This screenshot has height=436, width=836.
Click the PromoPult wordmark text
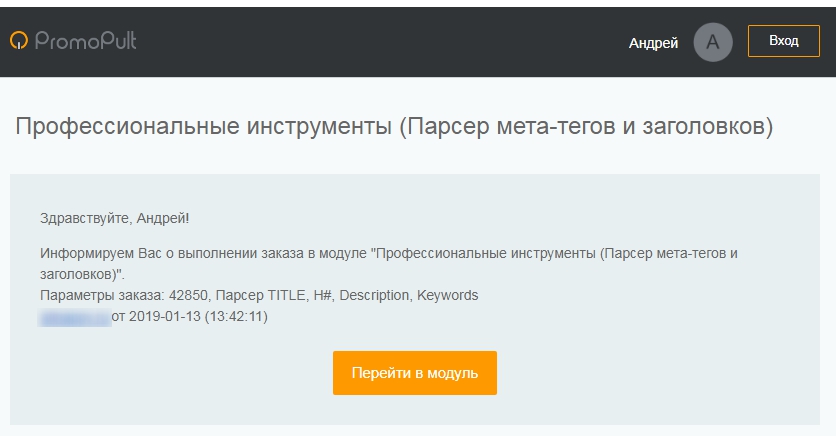[85, 41]
